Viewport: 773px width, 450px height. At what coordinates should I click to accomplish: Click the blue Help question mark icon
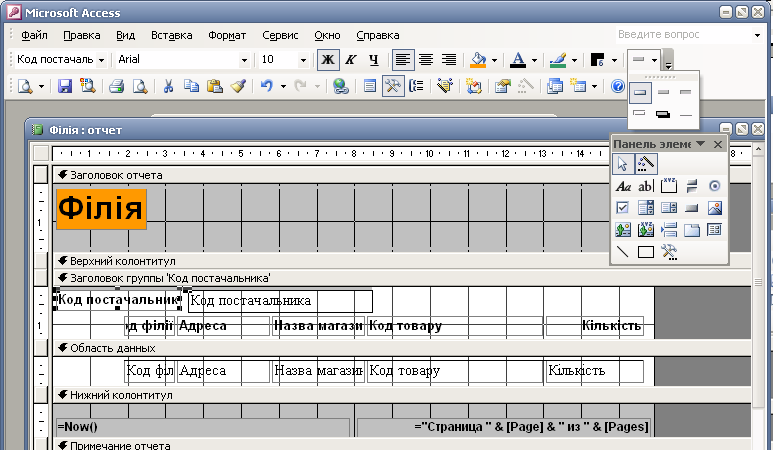[617, 86]
